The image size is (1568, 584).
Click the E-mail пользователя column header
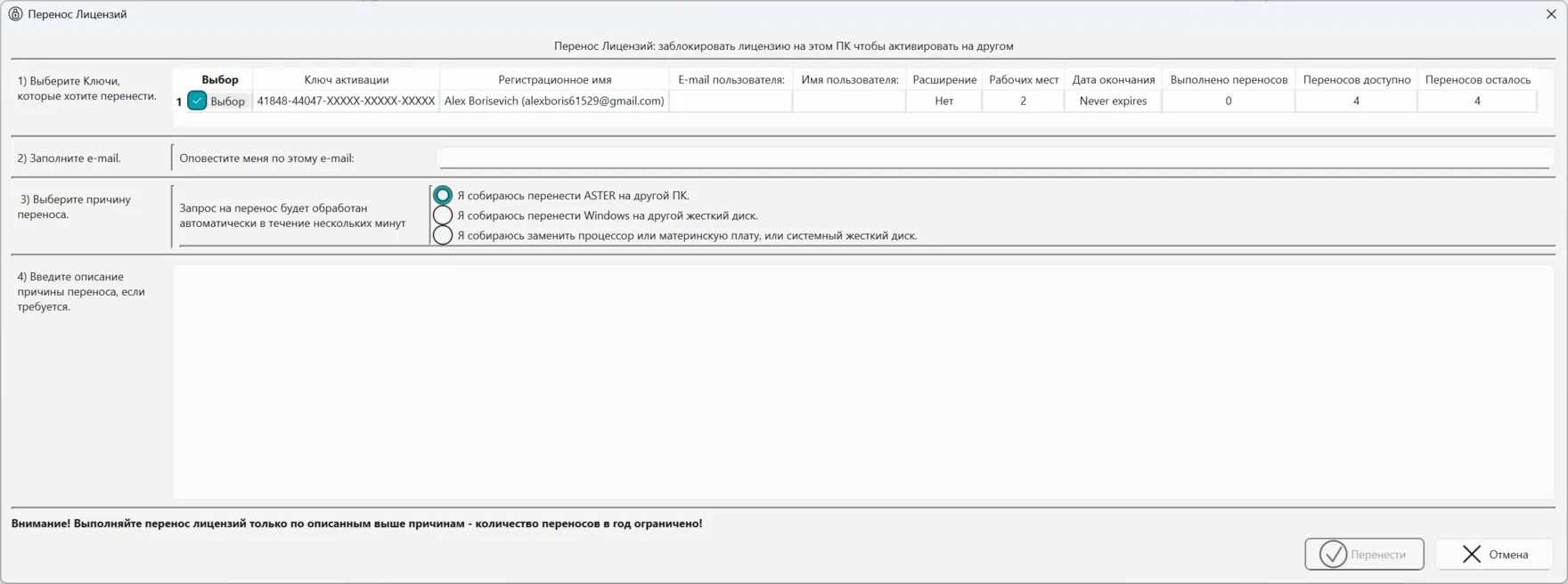click(x=731, y=80)
